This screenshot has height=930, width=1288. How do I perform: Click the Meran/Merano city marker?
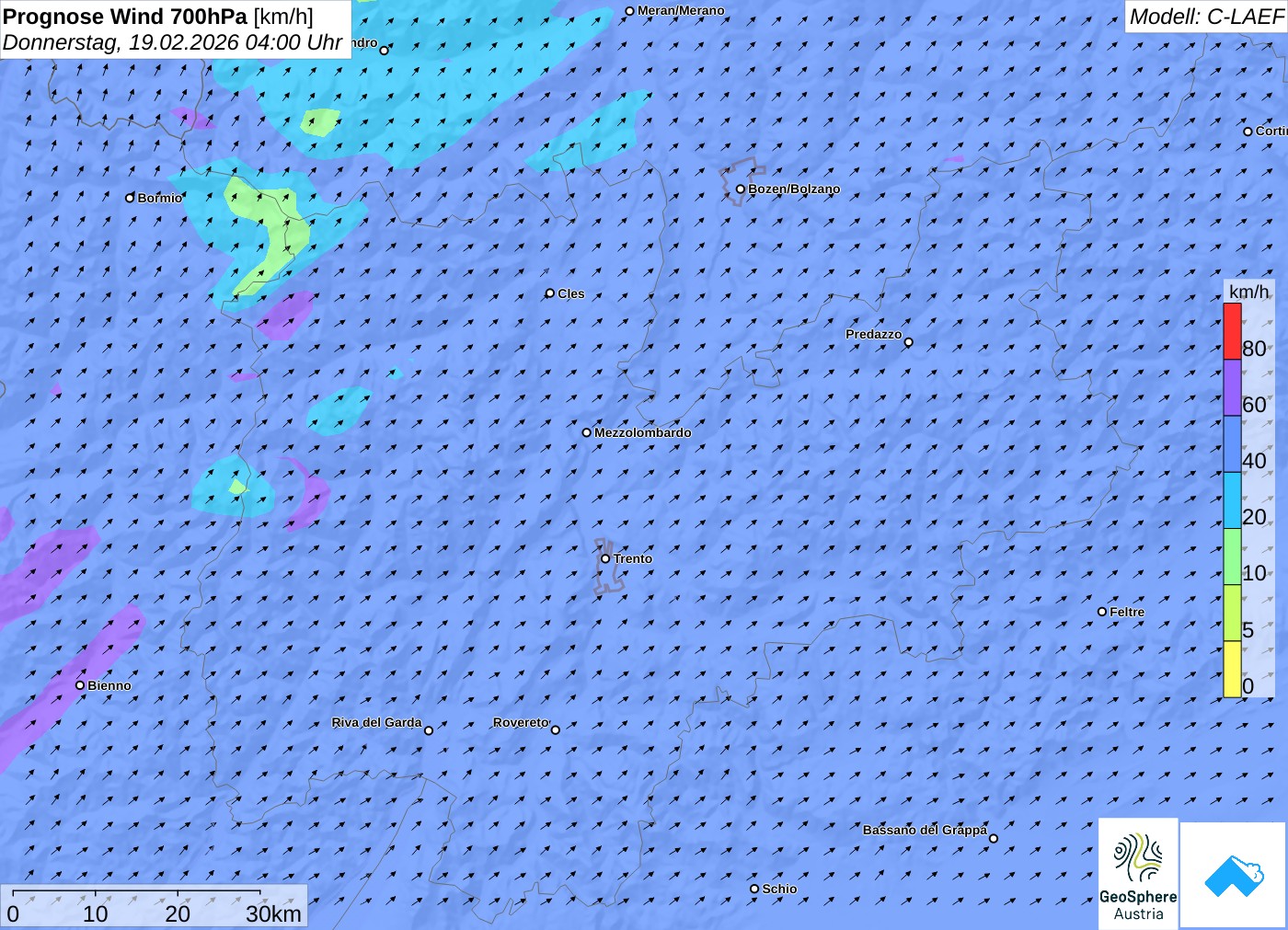click(x=629, y=11)
